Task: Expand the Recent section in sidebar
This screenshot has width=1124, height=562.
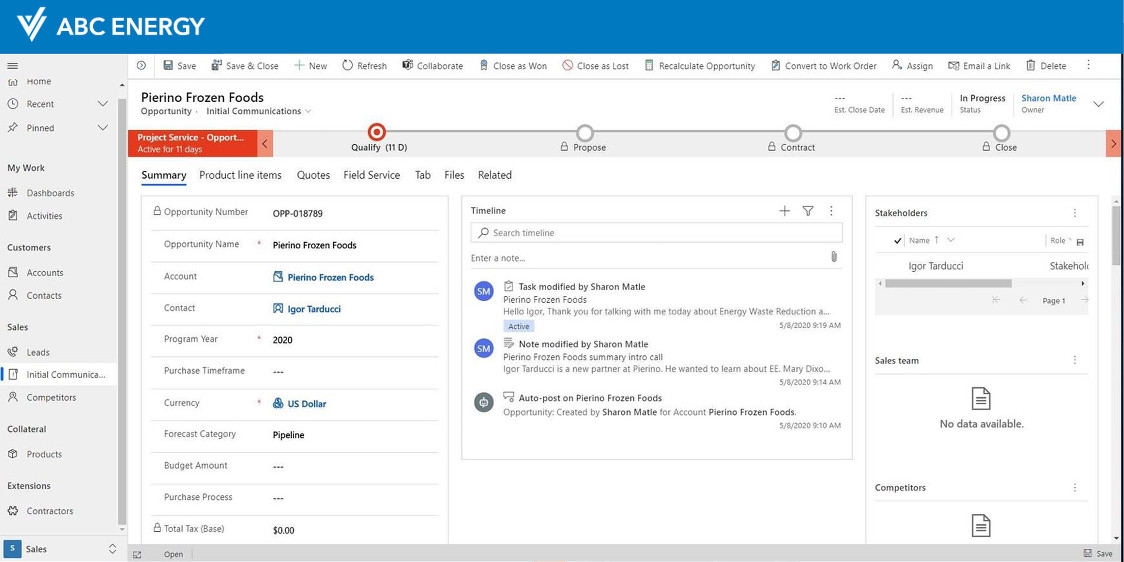Action: pos(102,104)
